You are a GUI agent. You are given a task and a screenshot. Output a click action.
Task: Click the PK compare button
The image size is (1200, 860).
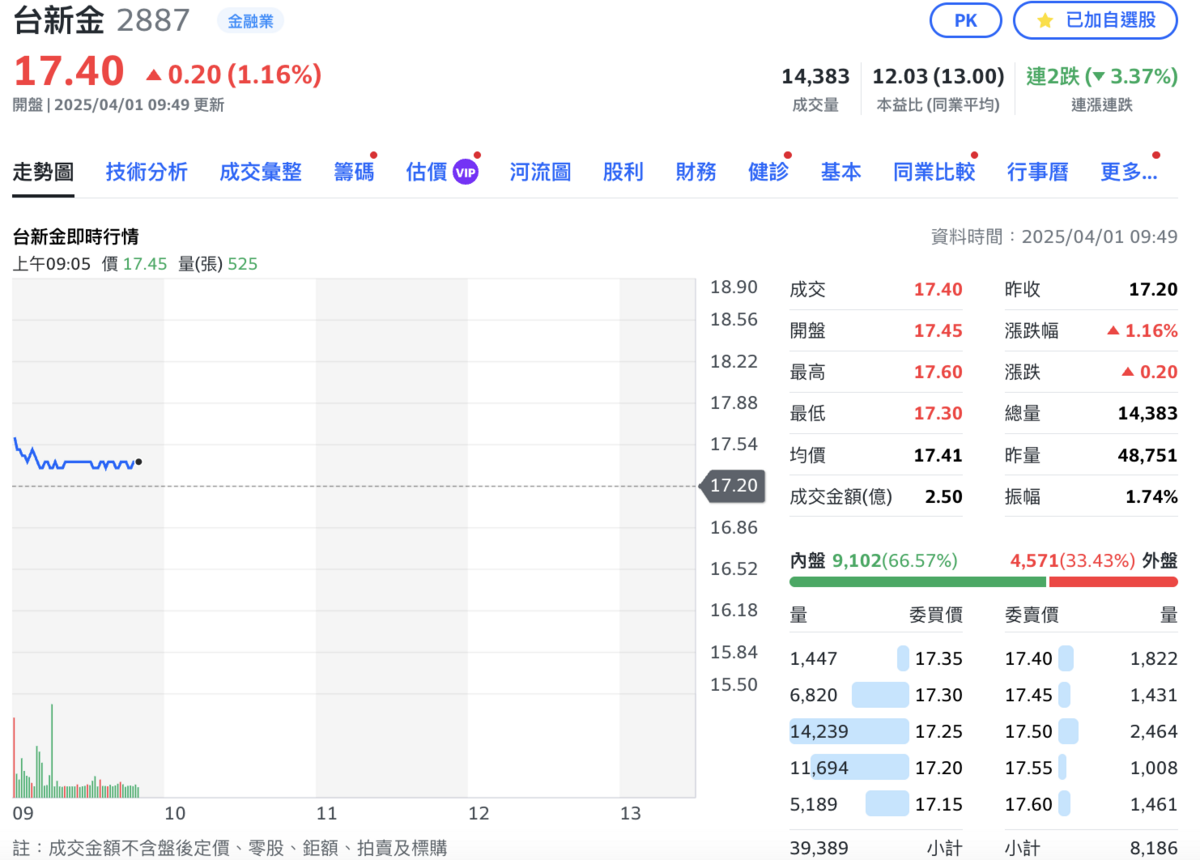pyautogui.click(x=965, y=20)
